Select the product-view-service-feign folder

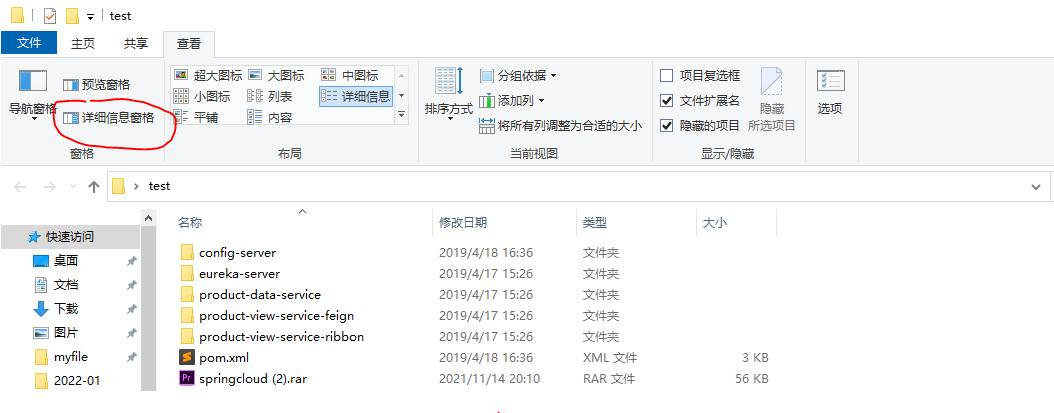click(x=276, y=315)
